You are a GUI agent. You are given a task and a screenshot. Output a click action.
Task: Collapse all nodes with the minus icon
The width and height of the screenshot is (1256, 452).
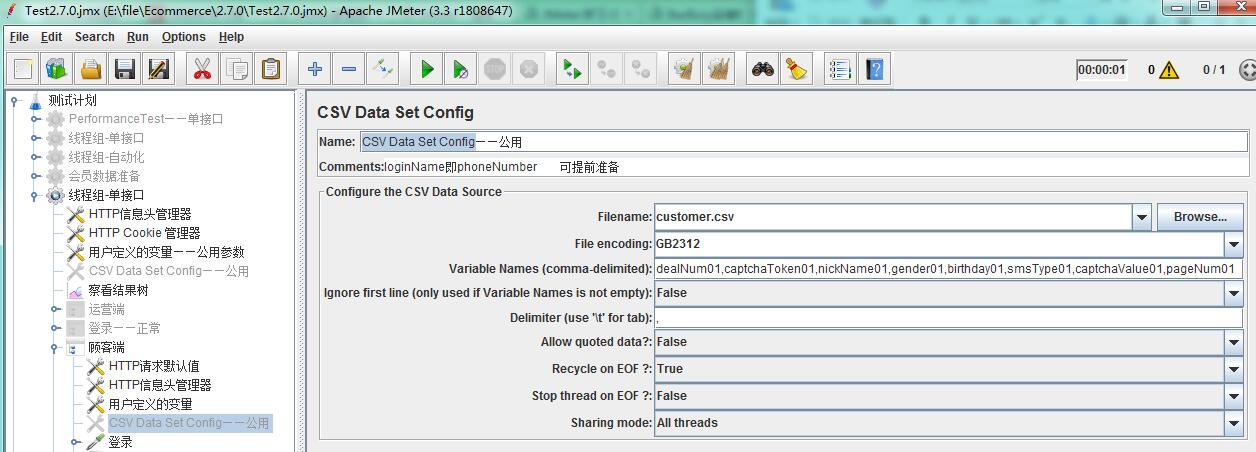tap(349, 70)
